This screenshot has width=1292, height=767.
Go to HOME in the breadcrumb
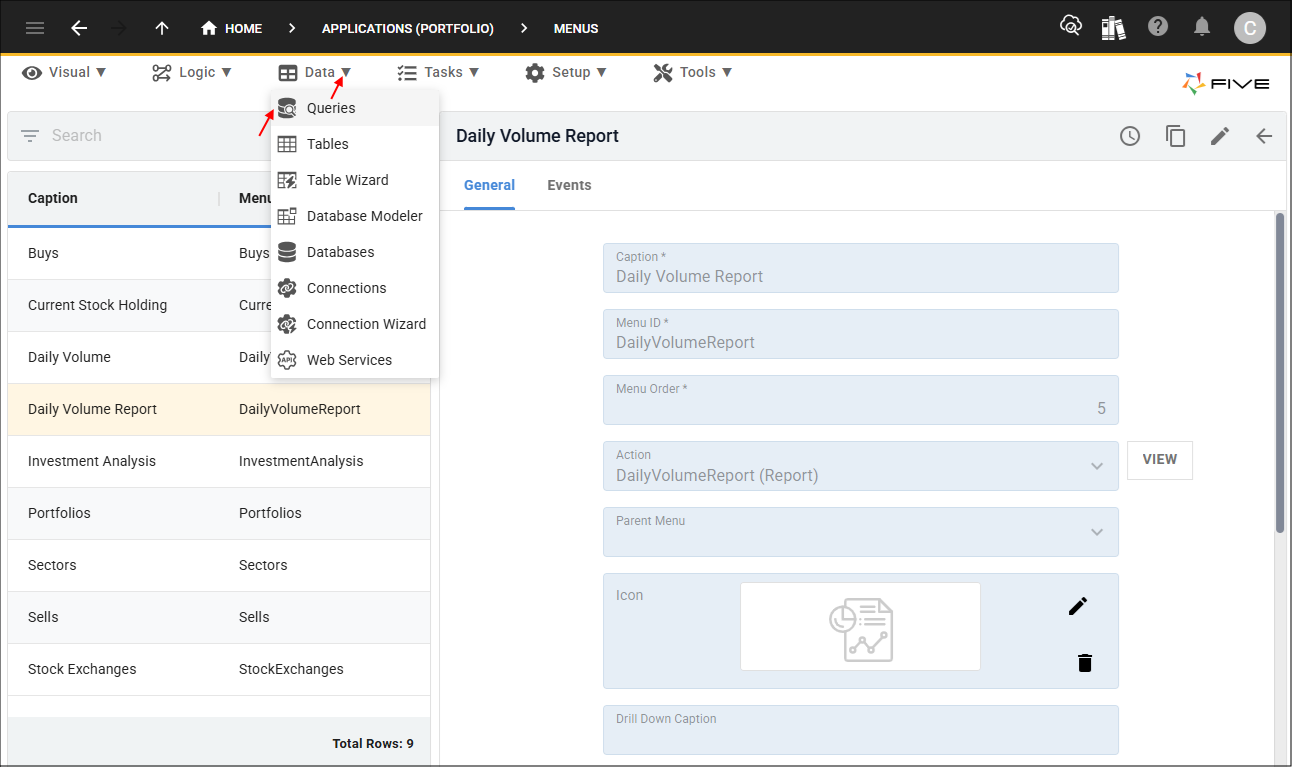click(x=231, y=28)
